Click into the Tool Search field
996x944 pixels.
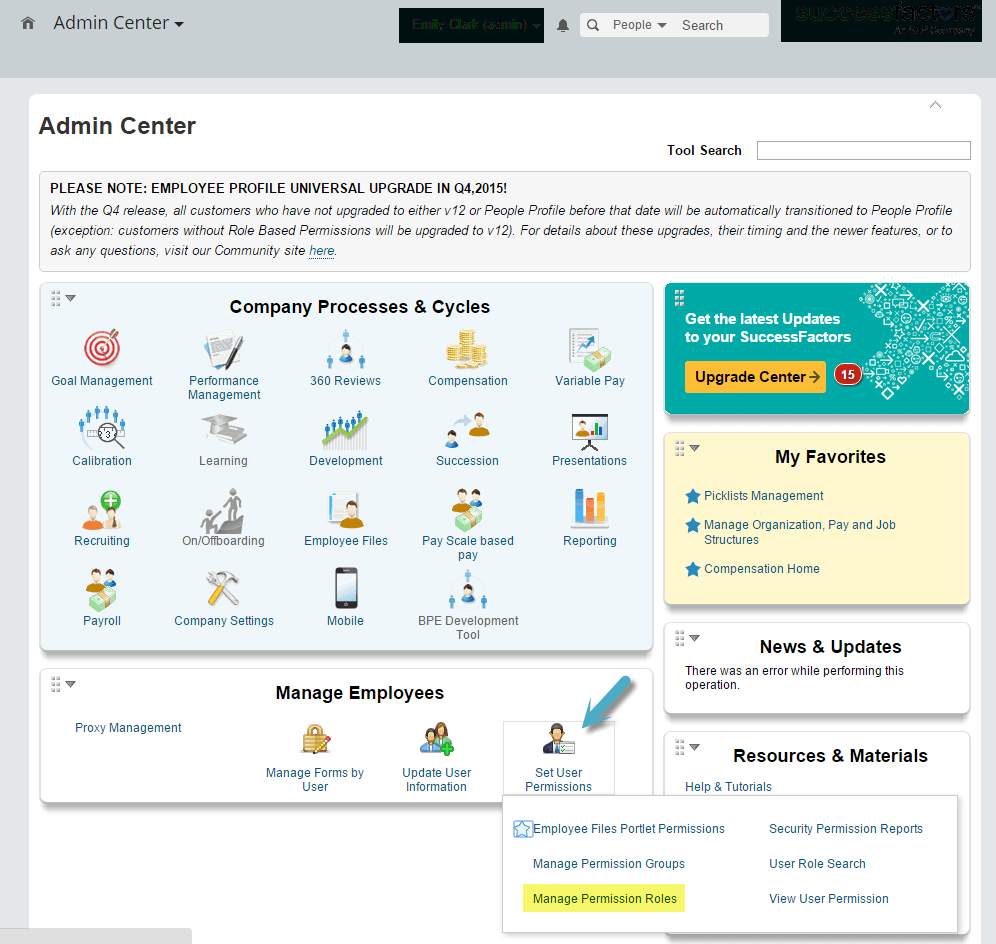point(863,151)
